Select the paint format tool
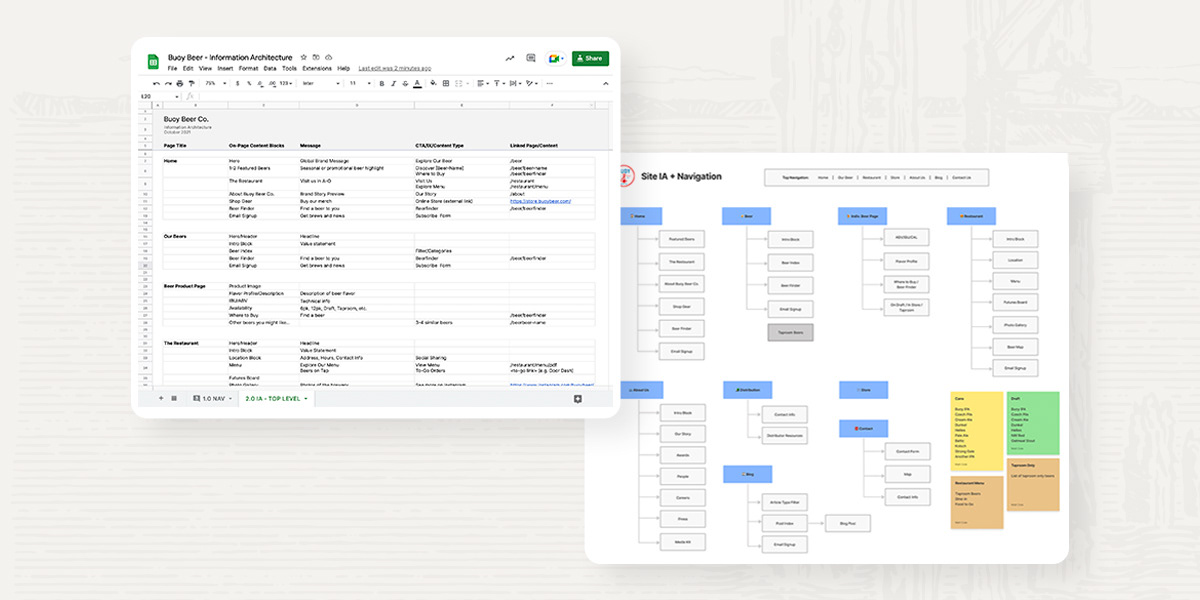The height and width of the screenshot is (600, 1200). pos(191,83)
